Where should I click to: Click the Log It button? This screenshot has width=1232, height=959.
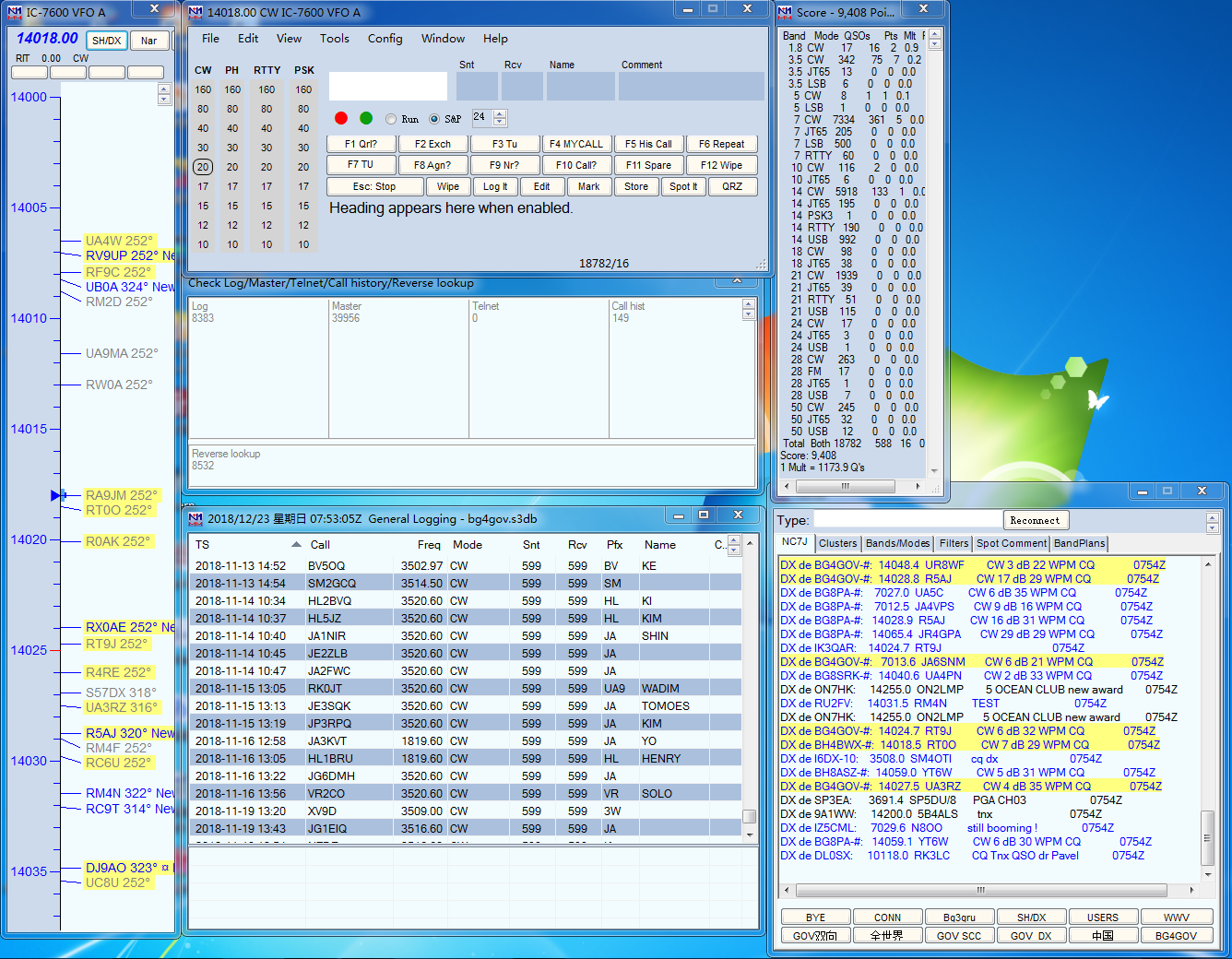[495, 186]
